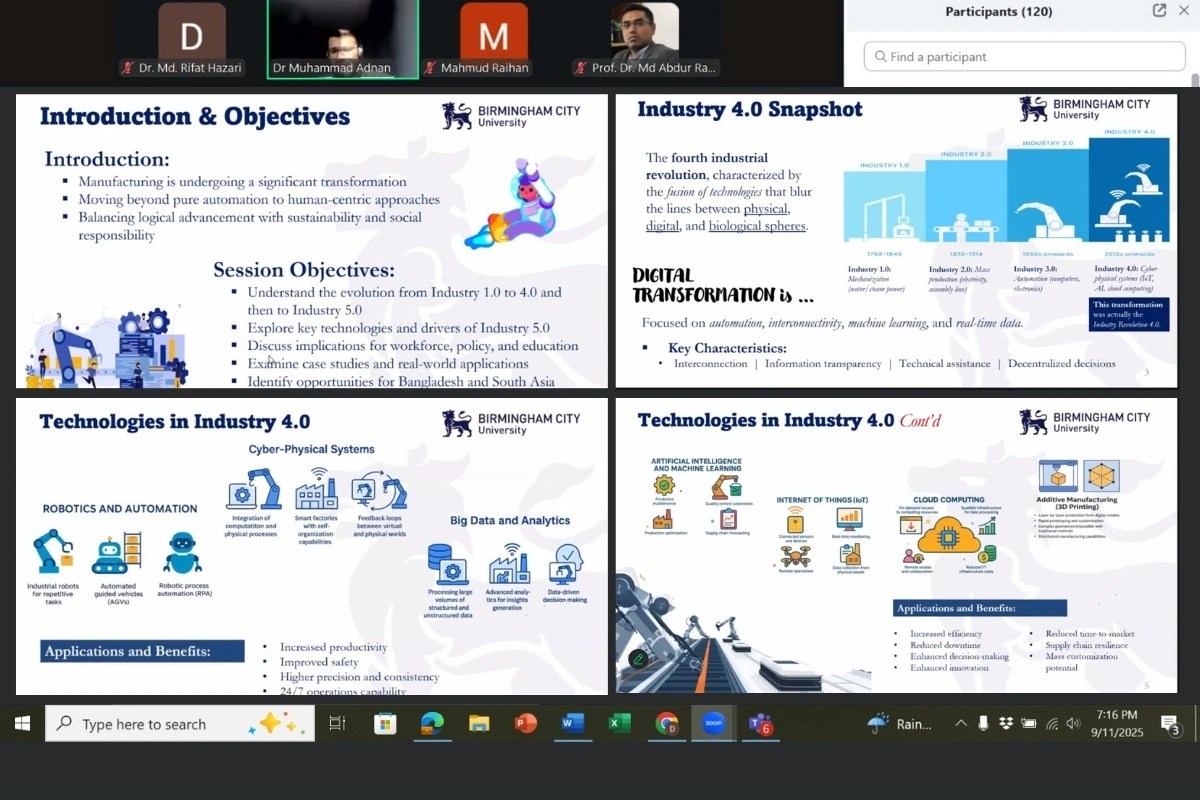Expand the hidden system tray icons
Viewport: 1200px width, 800px height.
(961, 723)
